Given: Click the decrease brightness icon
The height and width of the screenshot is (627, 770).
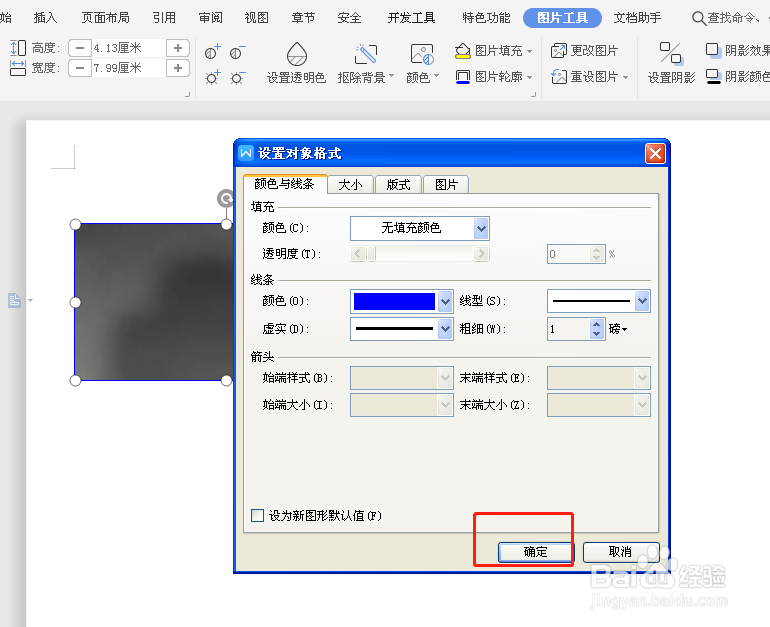Looking at the screenshot, I should [x=237, y=78].
